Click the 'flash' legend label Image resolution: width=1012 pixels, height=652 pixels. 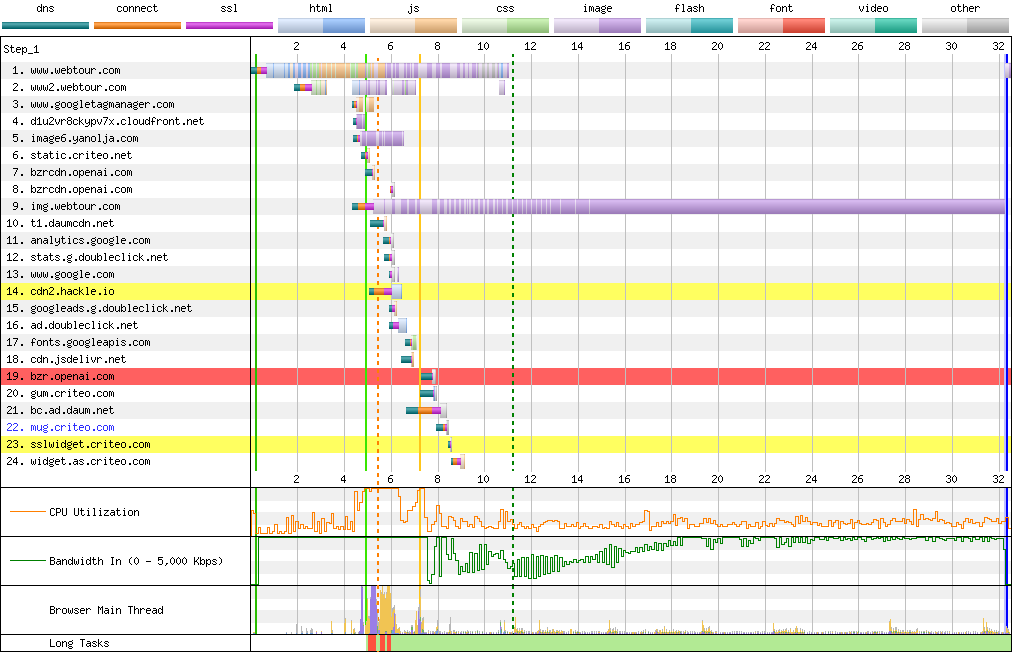pyautogui.click(x=689, y=8)
